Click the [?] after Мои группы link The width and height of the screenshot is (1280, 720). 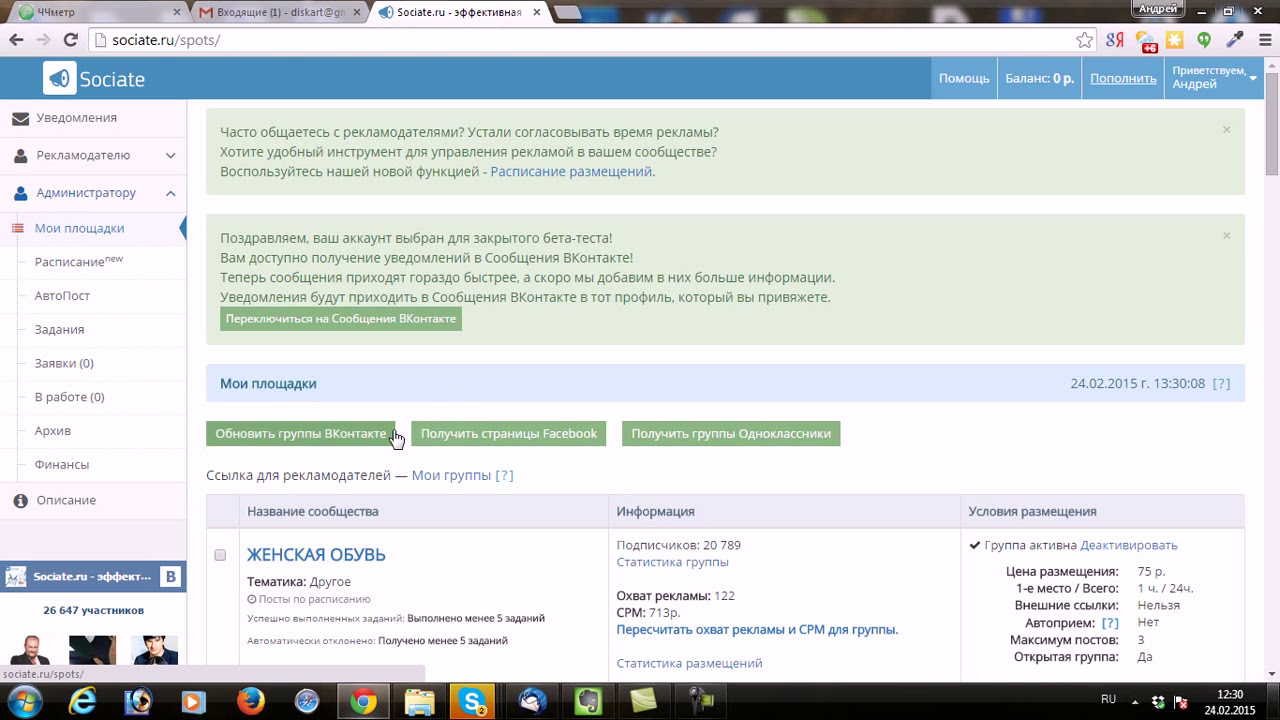pyautogui.click(x=504, y=476)
